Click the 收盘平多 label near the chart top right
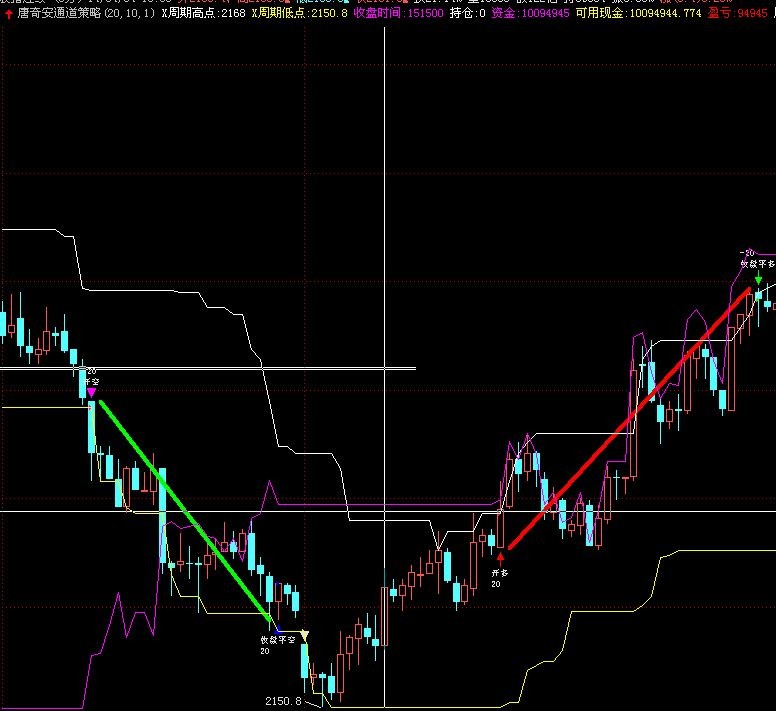This screenshot has width=776, height=711. [757, 264]
